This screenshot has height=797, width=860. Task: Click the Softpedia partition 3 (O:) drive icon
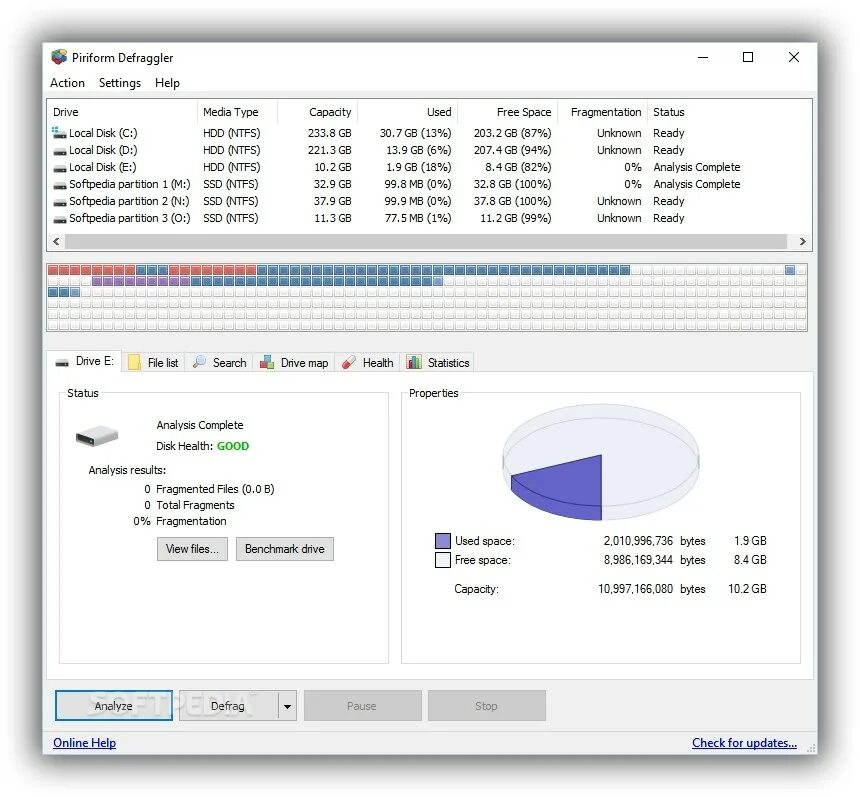(59, 219)
